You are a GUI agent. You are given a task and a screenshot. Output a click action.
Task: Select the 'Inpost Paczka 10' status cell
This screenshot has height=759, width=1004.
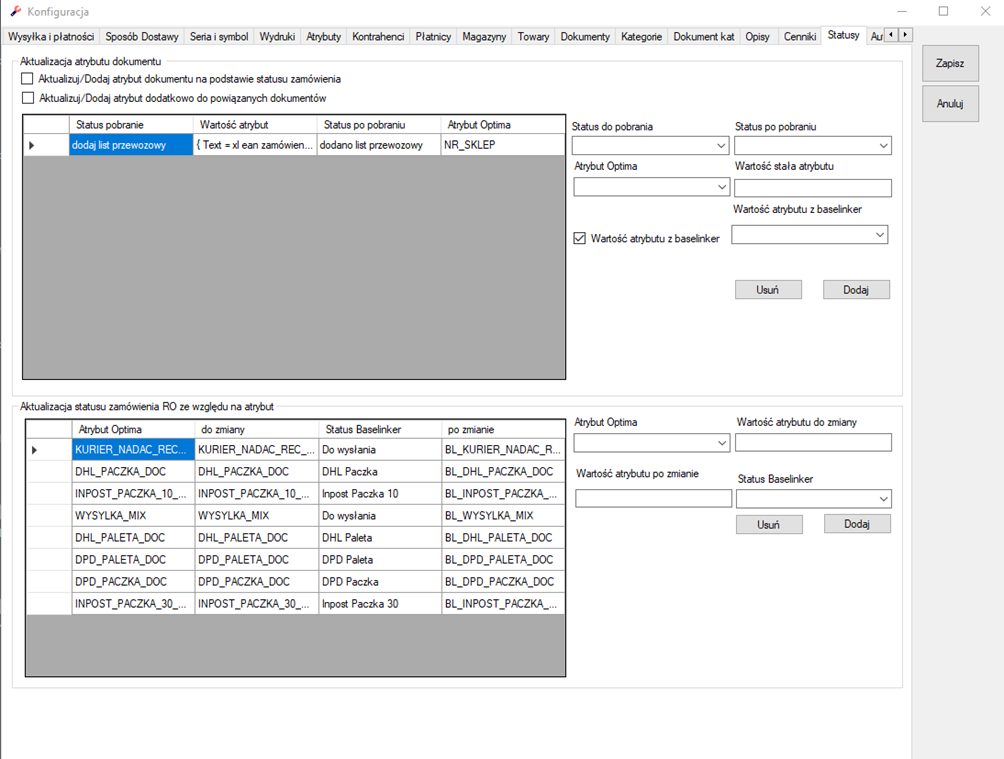click(380, 494)
